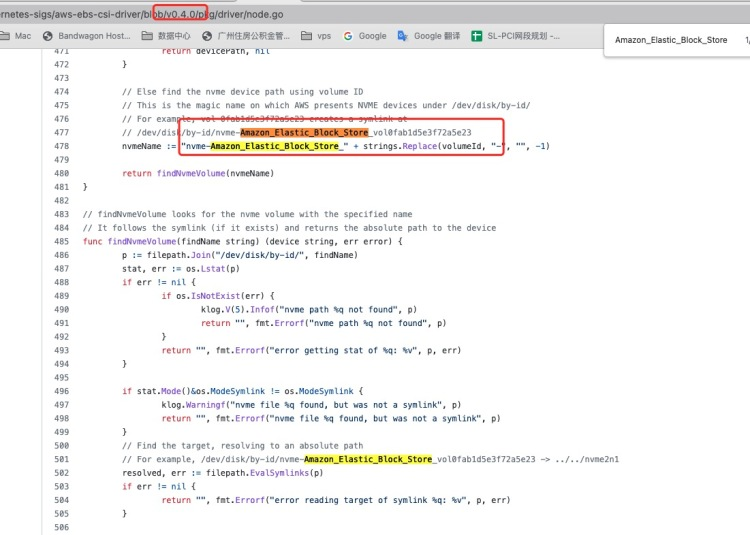Screen dimensions: 750x535
Task: Click 'func findNvmeVolume' function declaration
Action: point(130,241)
